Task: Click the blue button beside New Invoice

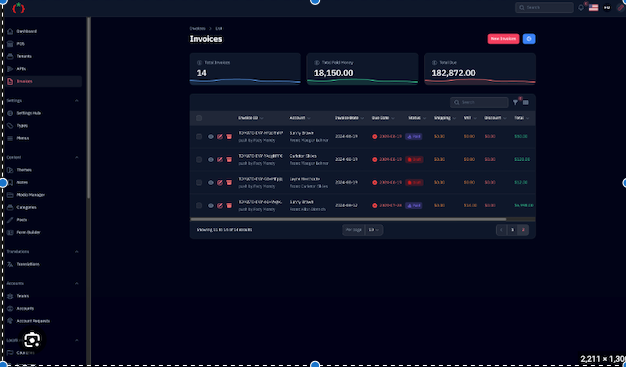Action: pos(529,39)
